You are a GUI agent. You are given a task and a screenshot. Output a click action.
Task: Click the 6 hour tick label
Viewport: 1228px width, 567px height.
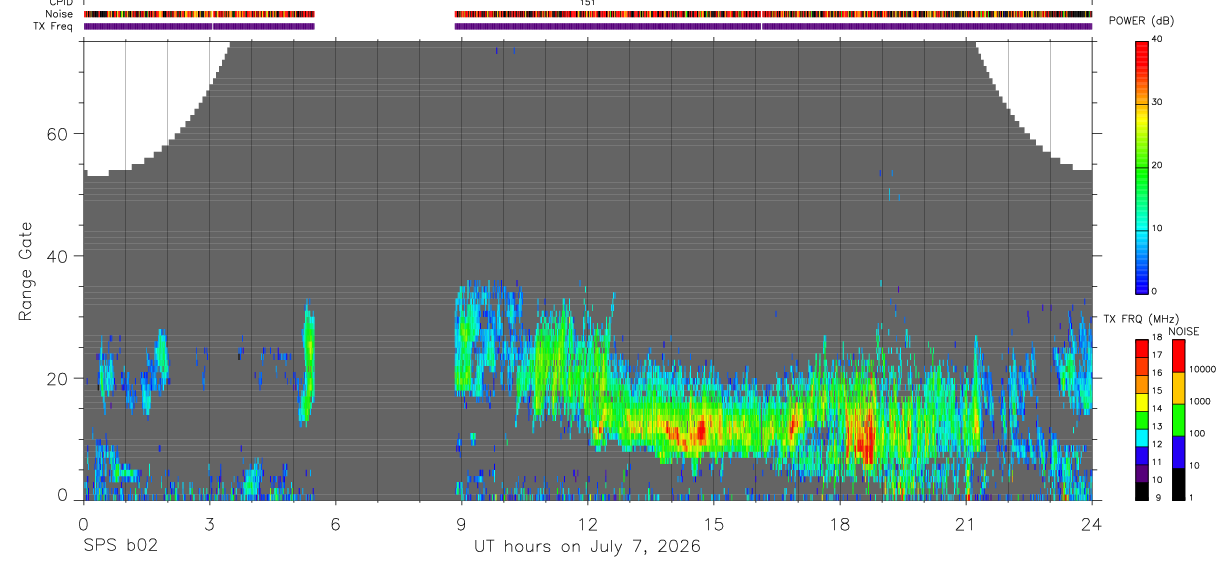click(x=335, y=522)
